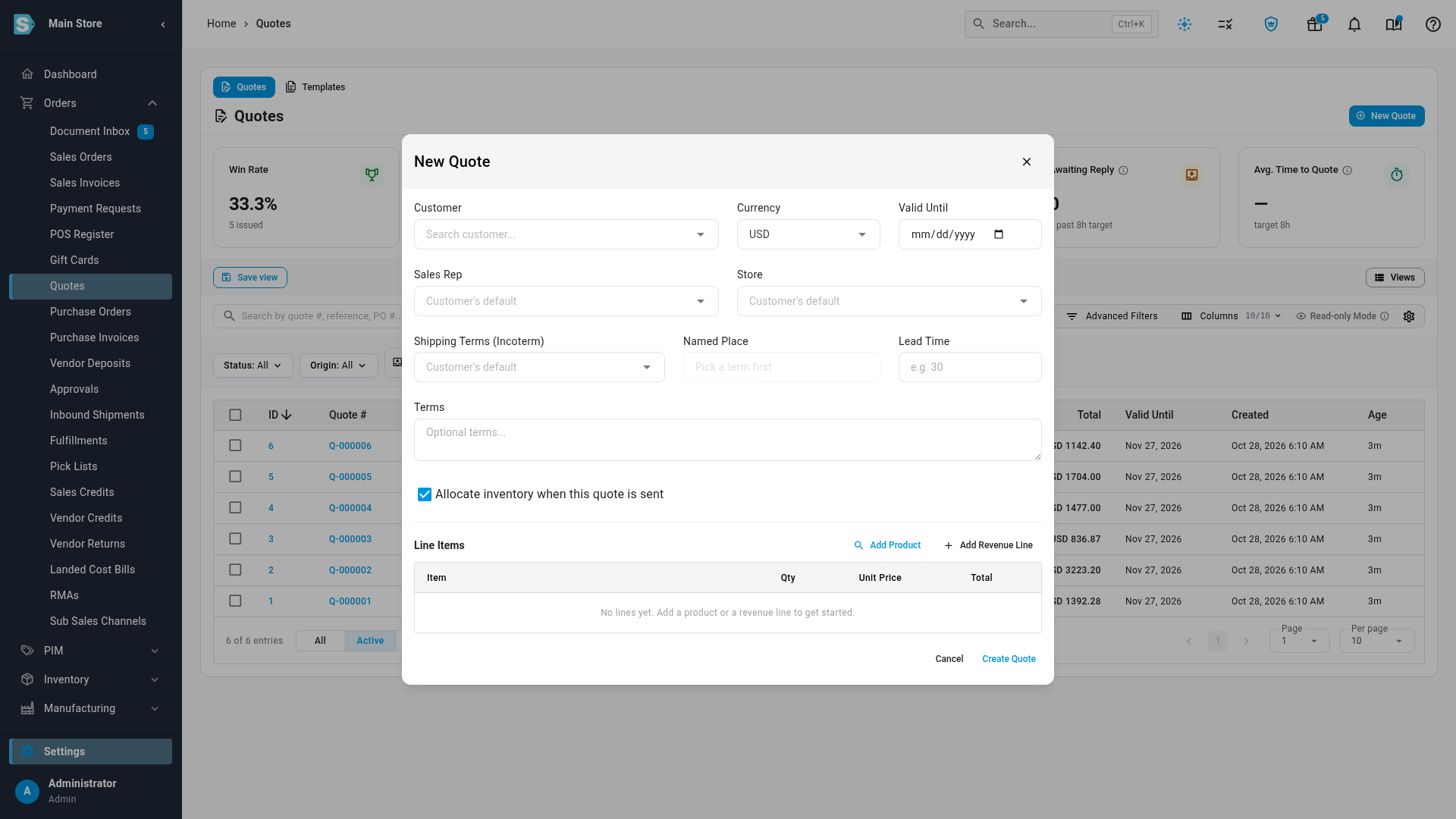Open the Shipping Terms Incoterm dropdown
Viewport: 1456px width, 819px height.
(539, 367)
